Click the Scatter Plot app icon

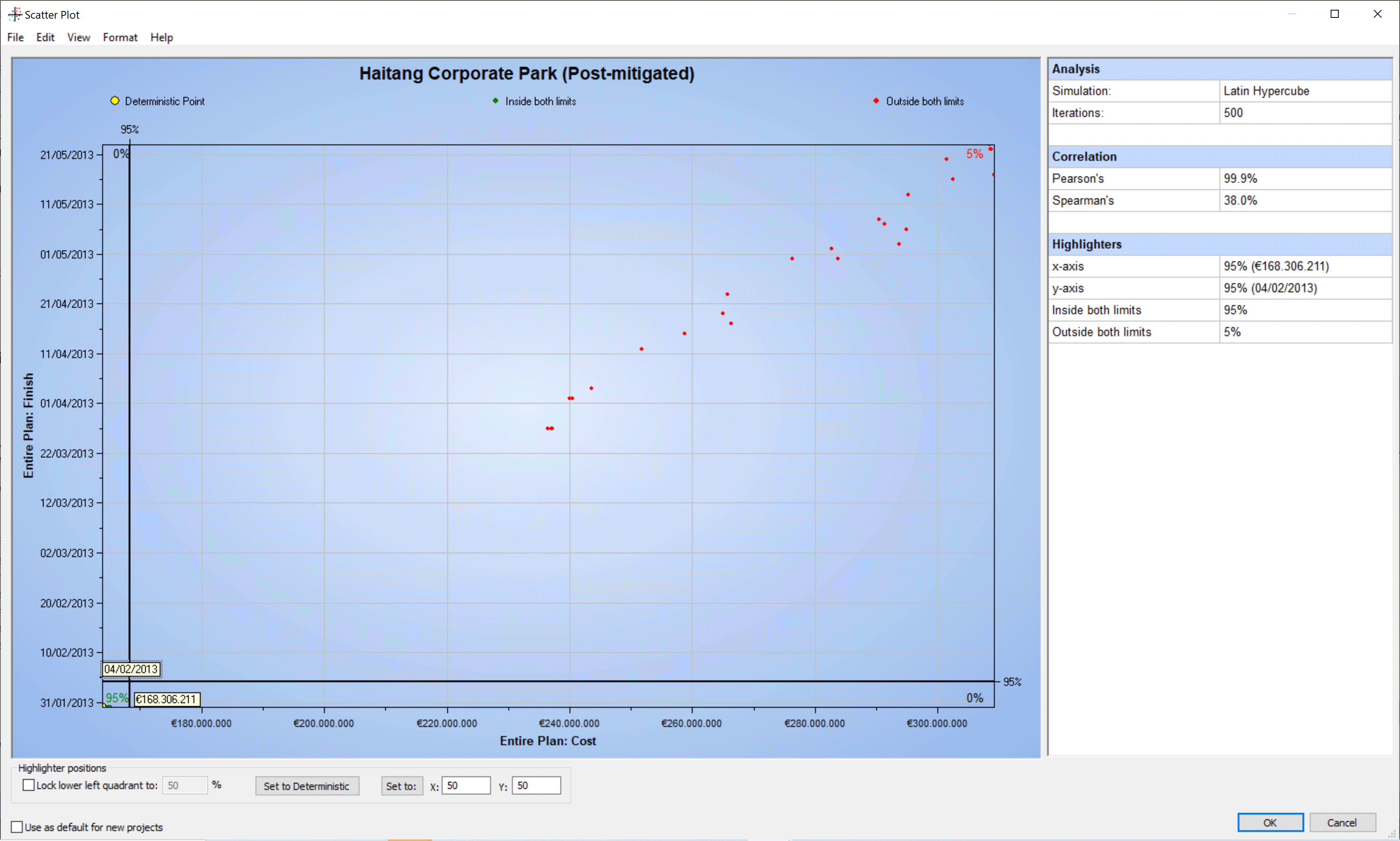15,14
